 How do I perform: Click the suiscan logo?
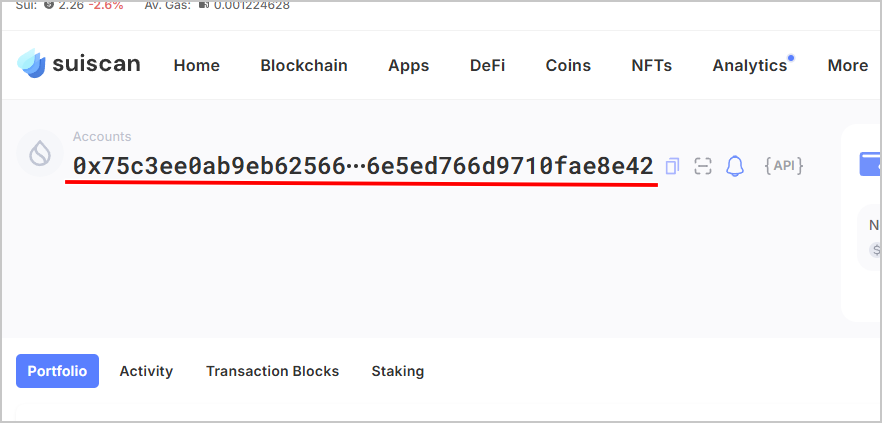[79, 64]
